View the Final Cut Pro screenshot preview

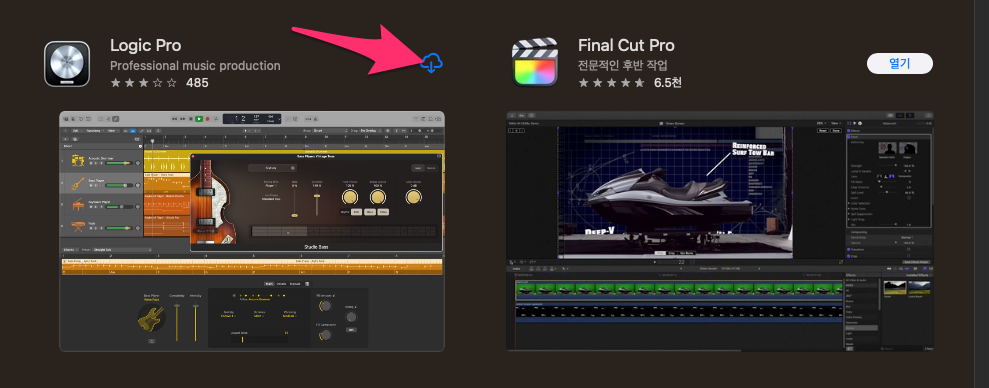[720, 232]
